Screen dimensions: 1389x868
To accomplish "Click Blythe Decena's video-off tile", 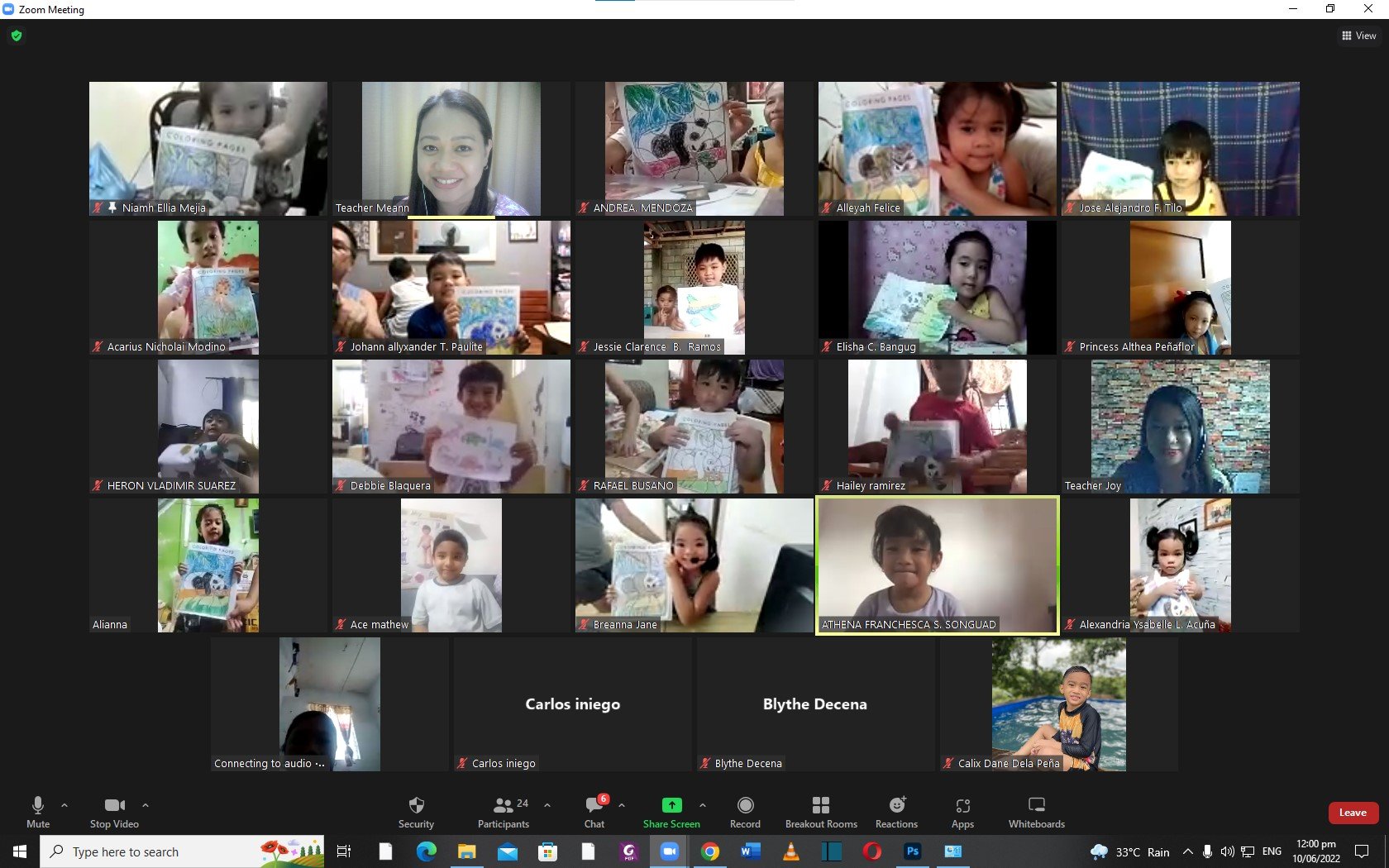I will (816, 704).
